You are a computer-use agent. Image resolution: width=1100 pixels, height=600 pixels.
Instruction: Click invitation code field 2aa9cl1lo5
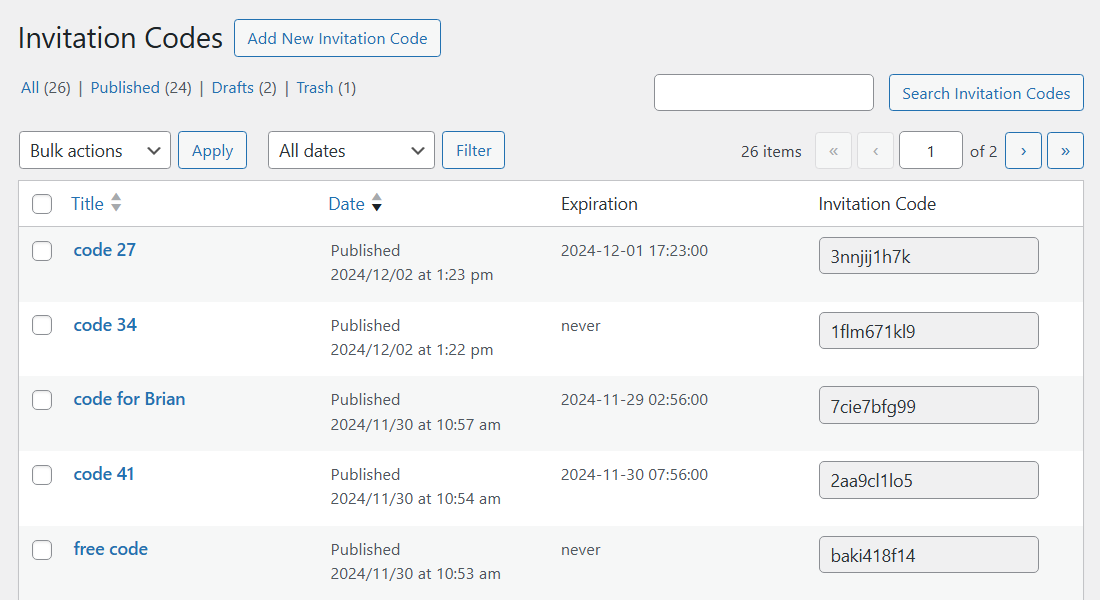928,480
